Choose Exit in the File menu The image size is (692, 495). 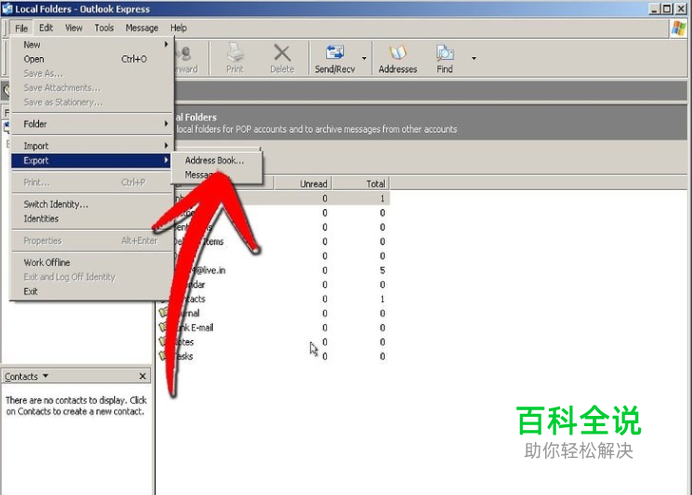(90, 292)
